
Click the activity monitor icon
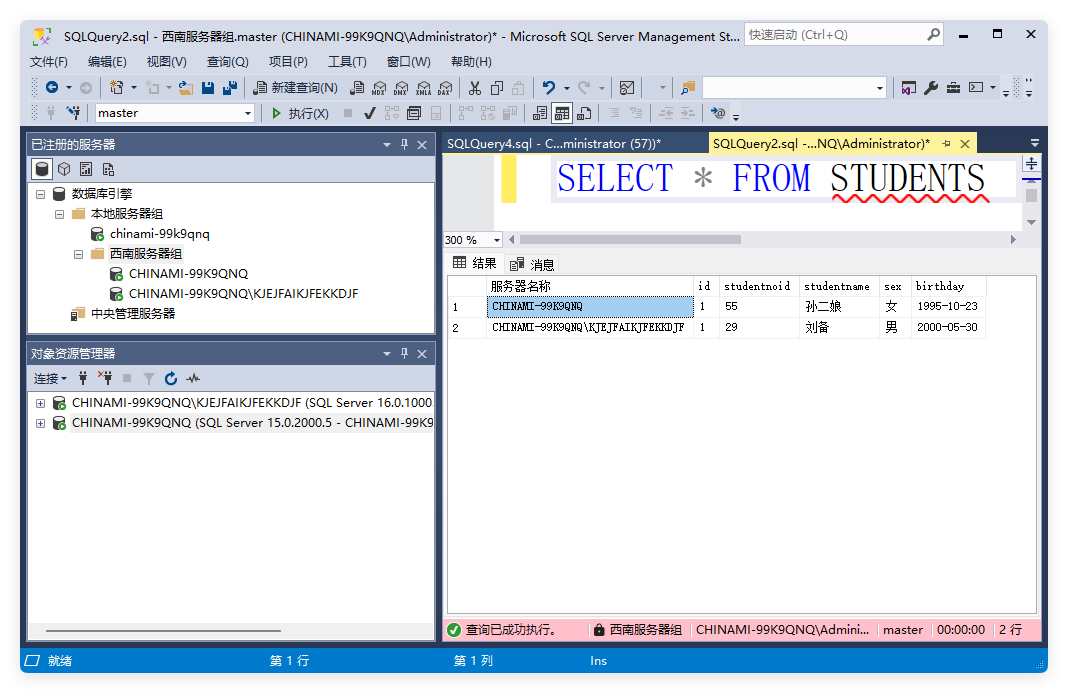(x=627, y=88)
